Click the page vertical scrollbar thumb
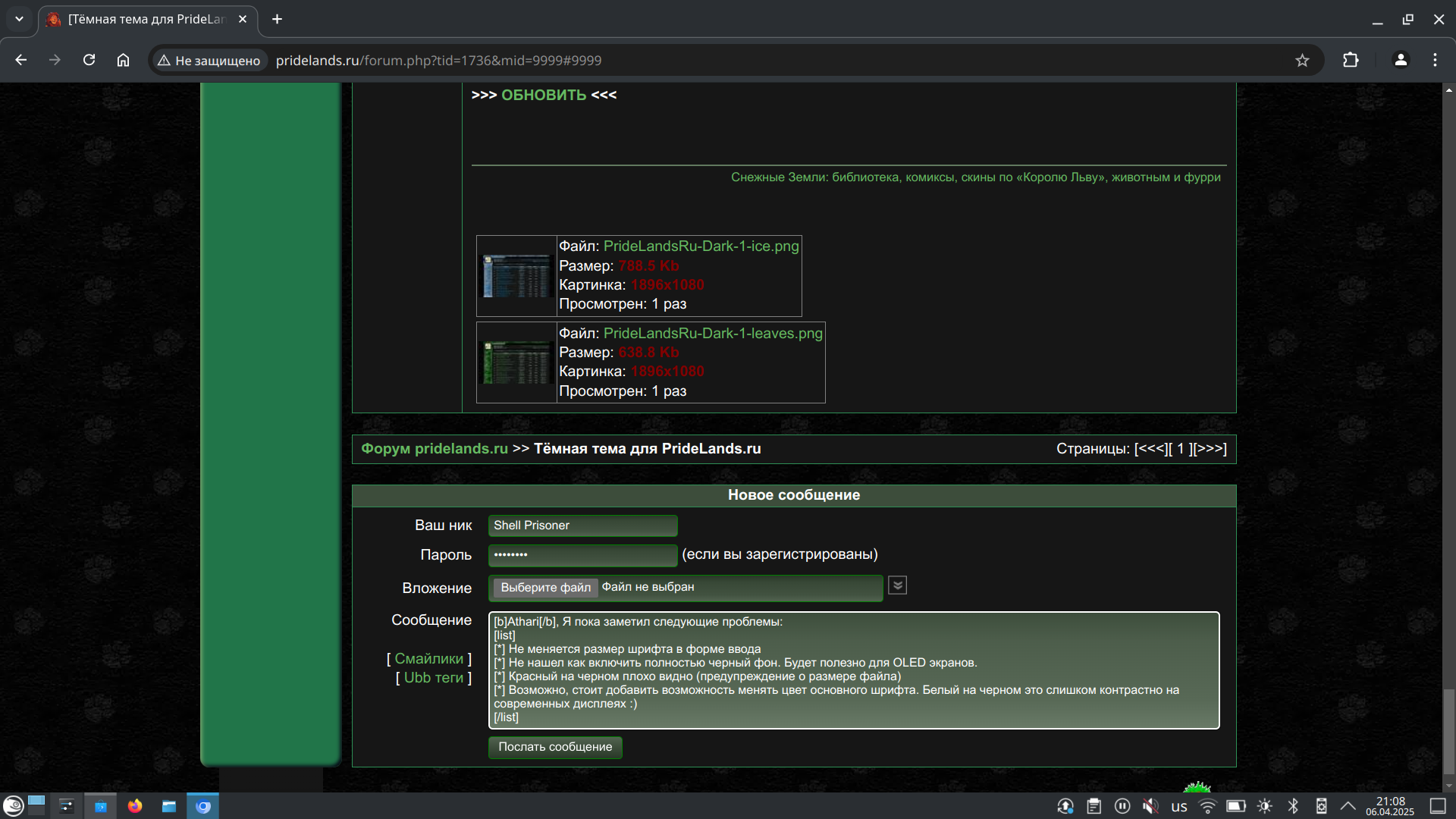The width and height of the screenshot is (1456, 819). [x=1448, y=732]
